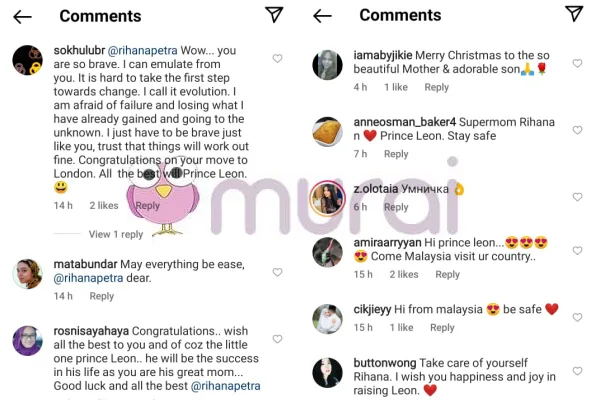
Task: Heart buttonwong's comment
Action: point(577,369)
